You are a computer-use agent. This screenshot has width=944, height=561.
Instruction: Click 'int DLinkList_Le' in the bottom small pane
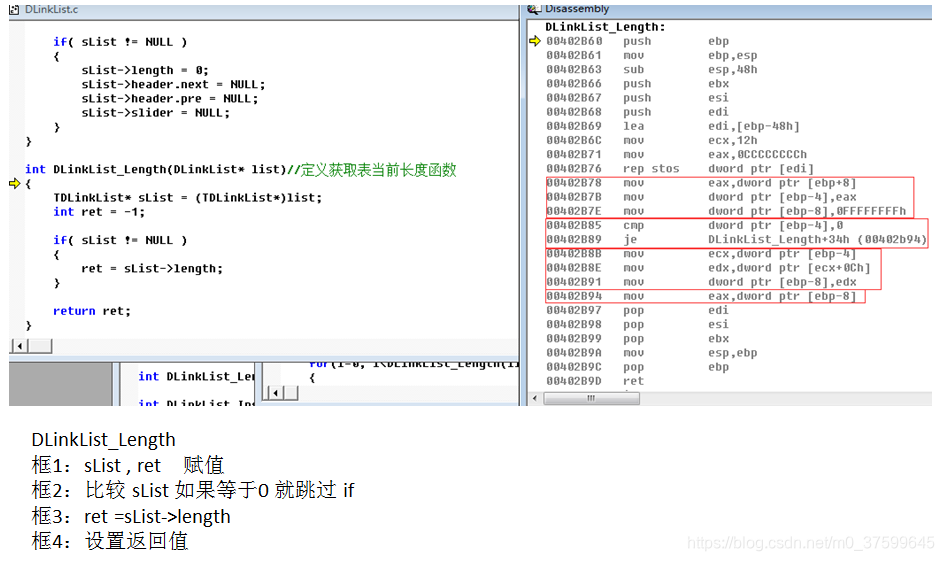(196, 377)
